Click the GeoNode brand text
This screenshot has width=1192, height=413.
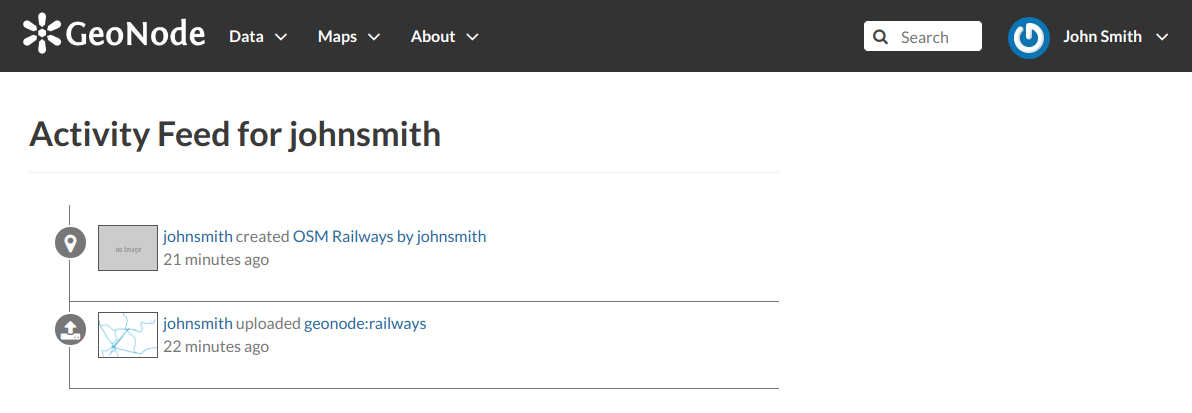[x=136, y=34]
